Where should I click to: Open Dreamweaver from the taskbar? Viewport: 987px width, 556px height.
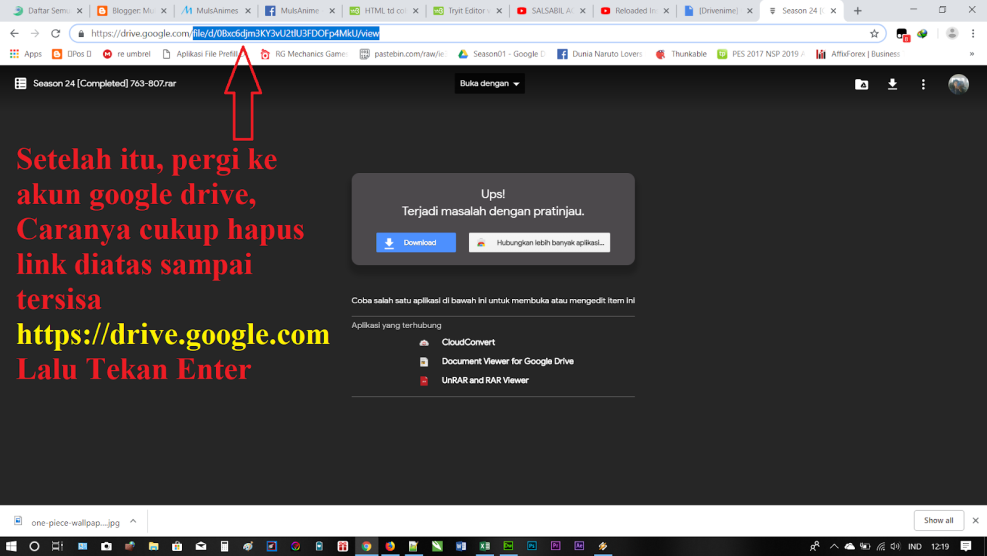tap(508, 546)
